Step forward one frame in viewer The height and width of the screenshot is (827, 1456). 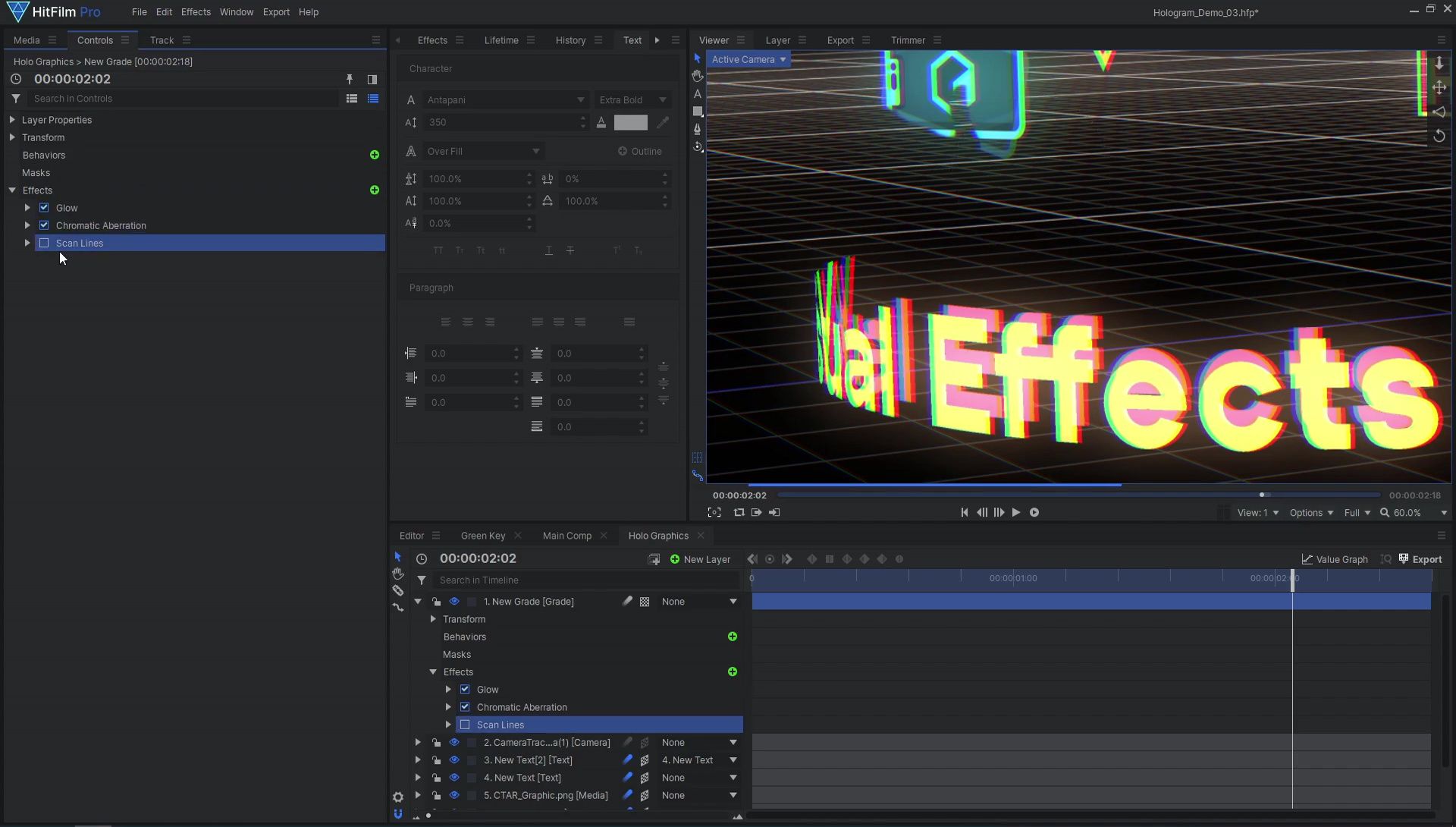[x=999, y=513]
